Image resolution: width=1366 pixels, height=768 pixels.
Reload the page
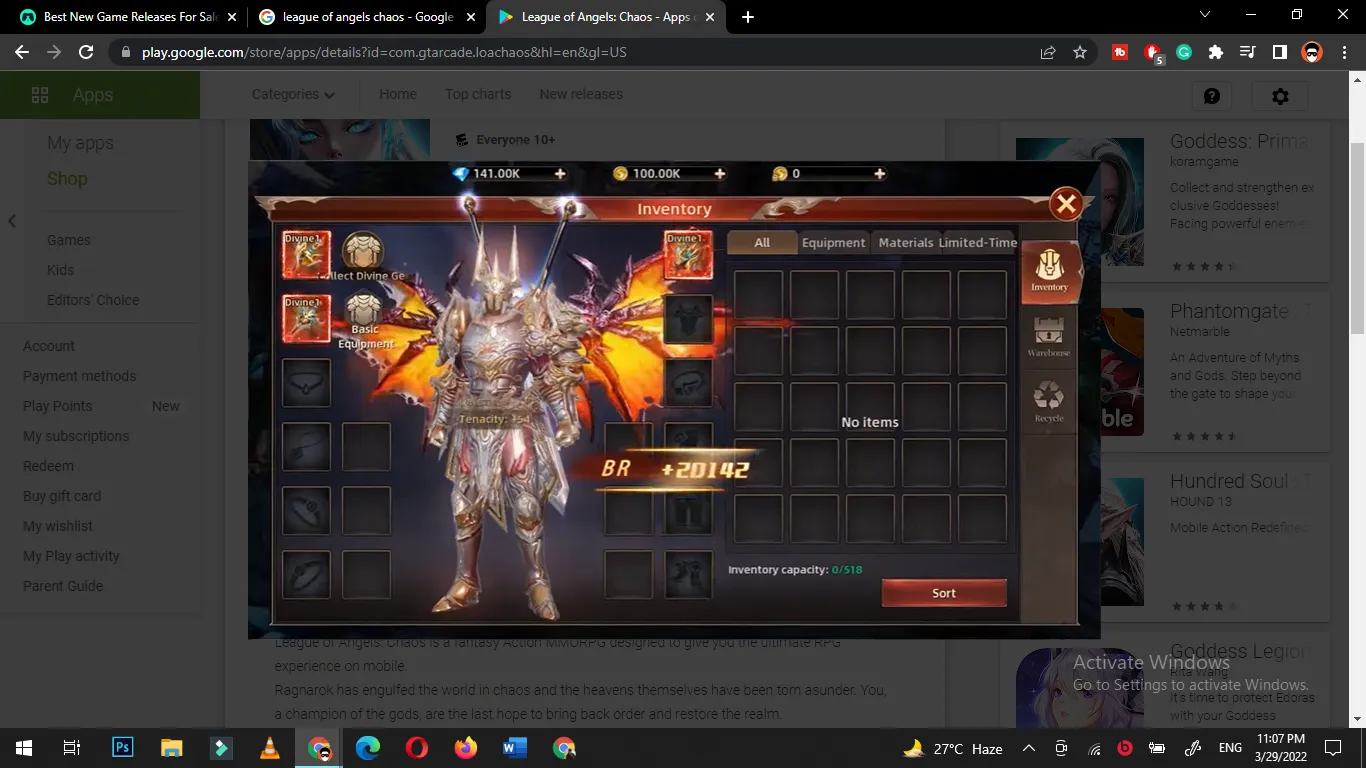coord(86,52)
